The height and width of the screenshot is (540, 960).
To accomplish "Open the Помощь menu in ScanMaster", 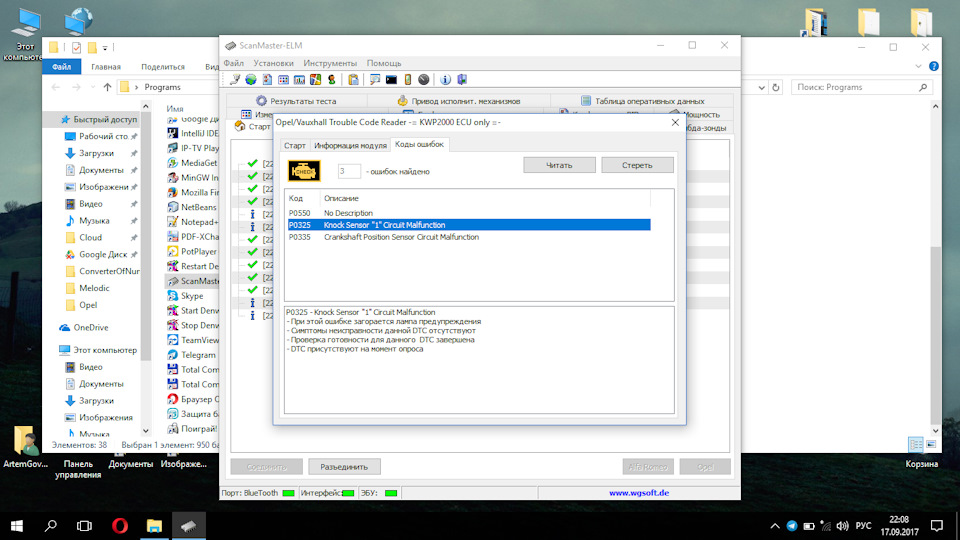I will pos(384,63).
